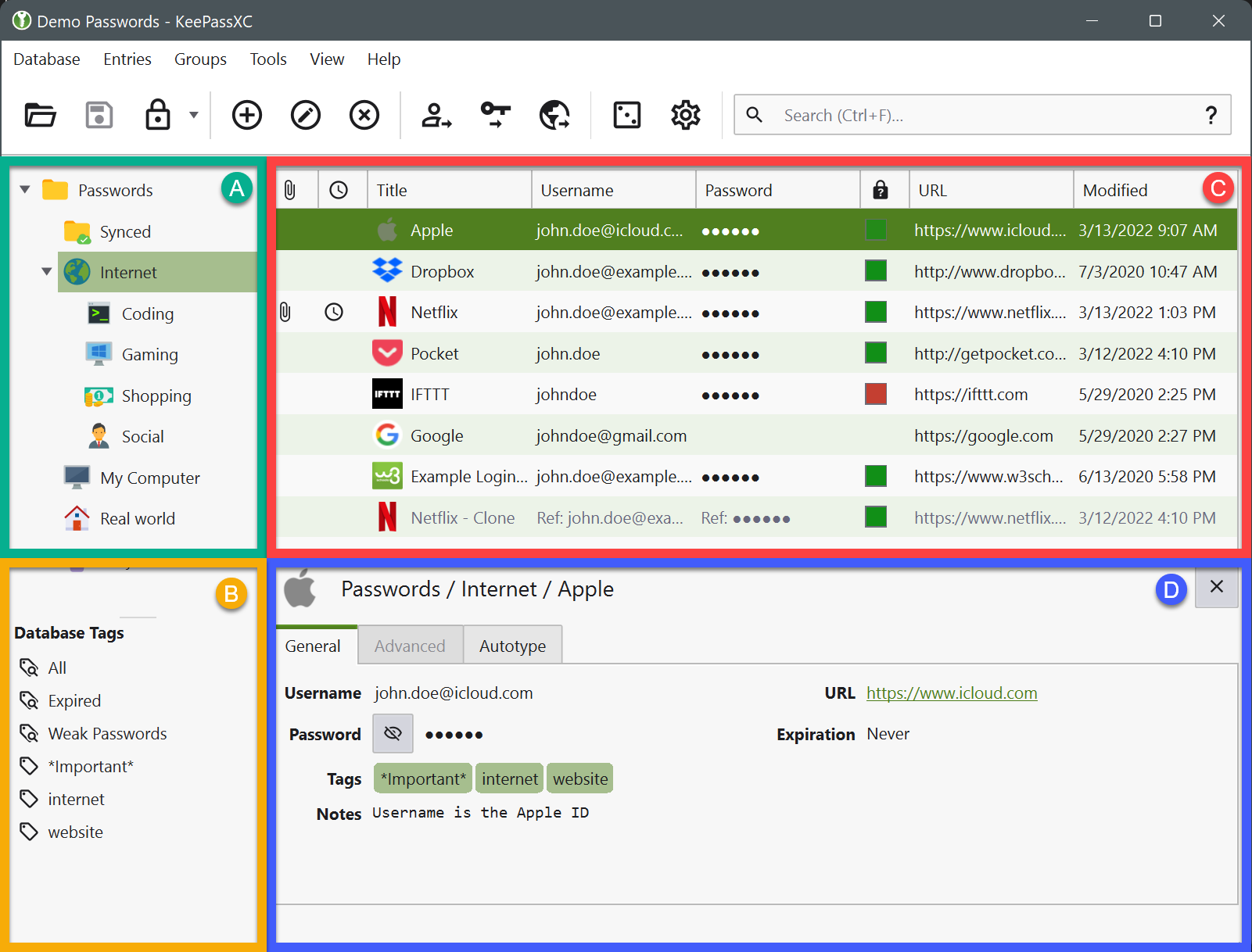Image resolution: width=1252 pixels, height=952 pixels.
Task: Collapse the Passwords root group
Action: pos(25,190)
